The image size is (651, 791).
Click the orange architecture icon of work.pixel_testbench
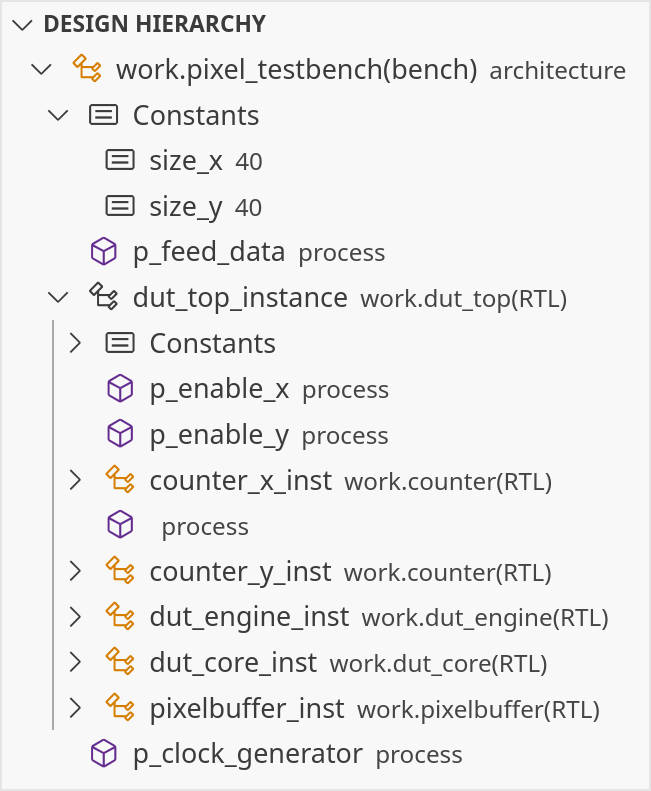click(x=88, y=69)
